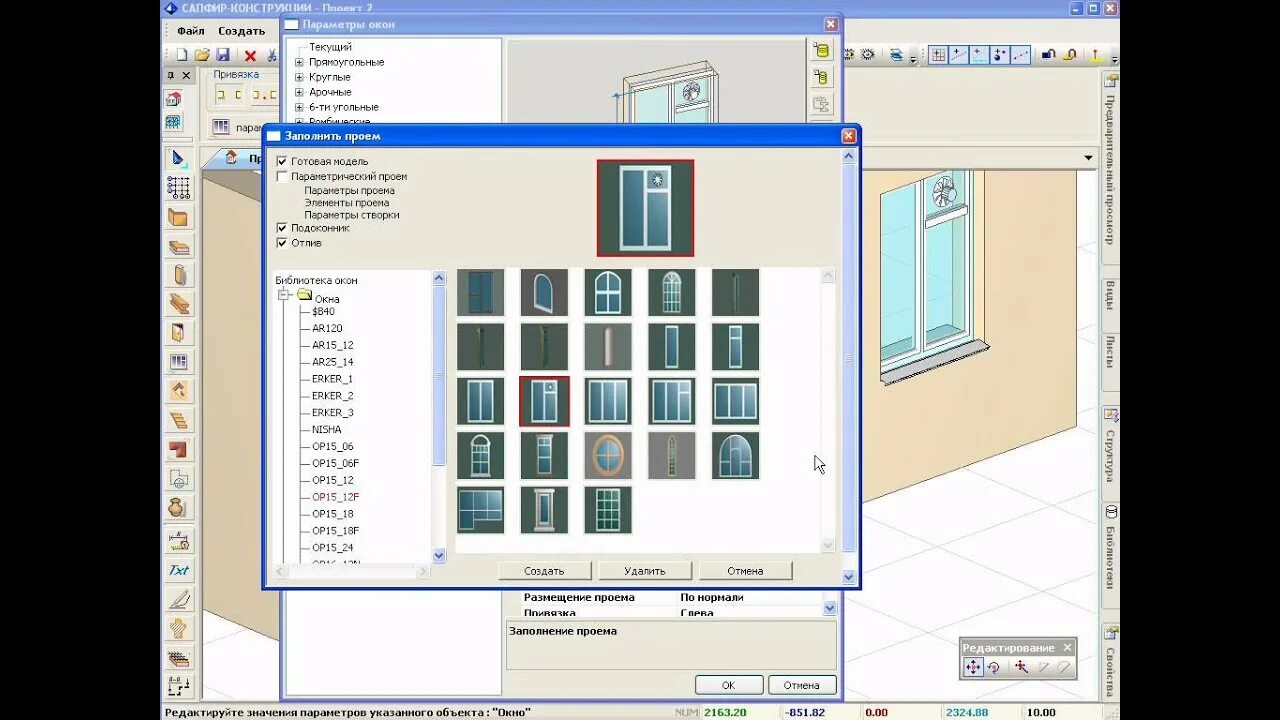The image size is (1280, 720).
Task: Activate the wall creation tool
Action: (178, 217)
